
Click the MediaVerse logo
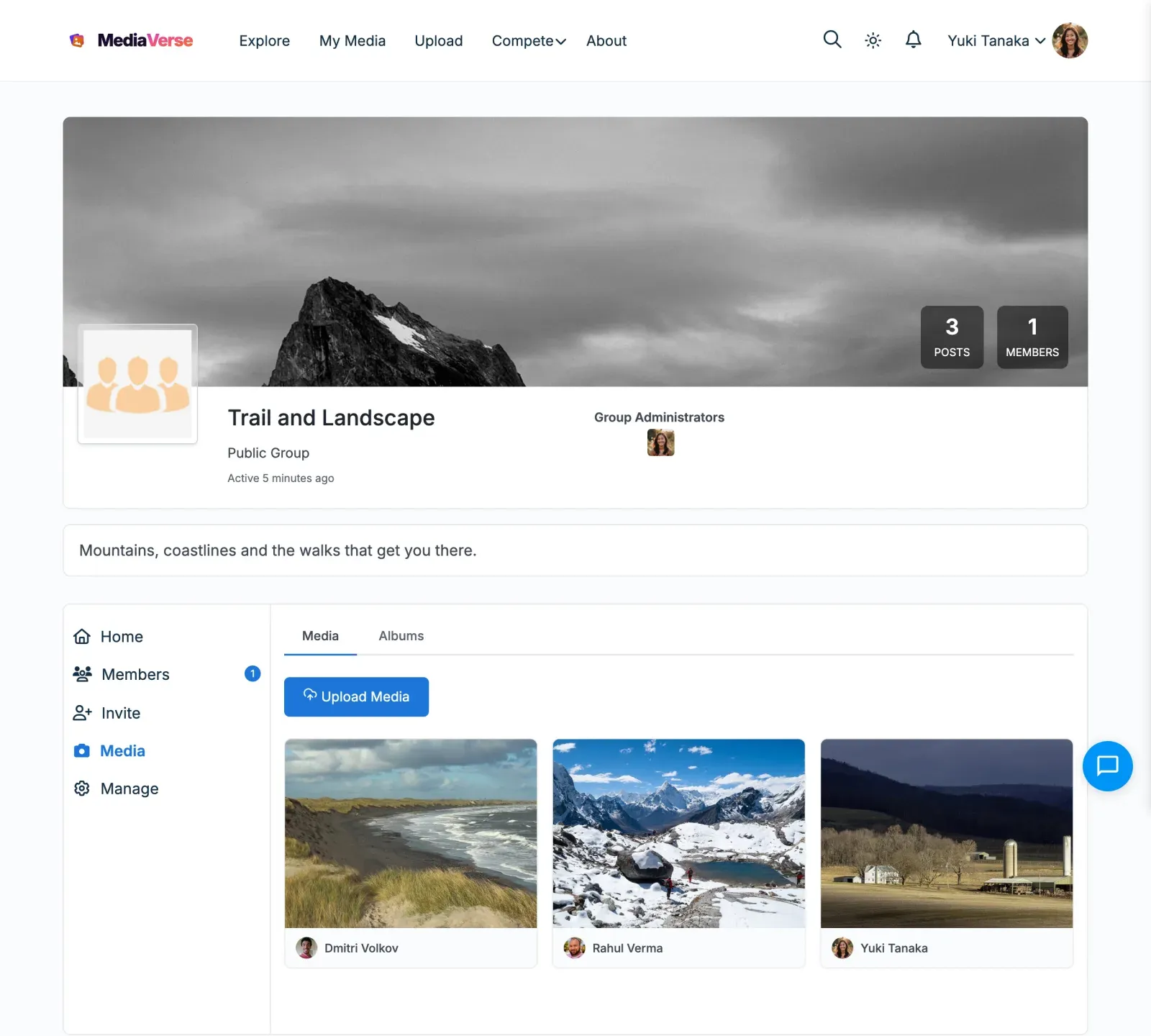point(131,40)
